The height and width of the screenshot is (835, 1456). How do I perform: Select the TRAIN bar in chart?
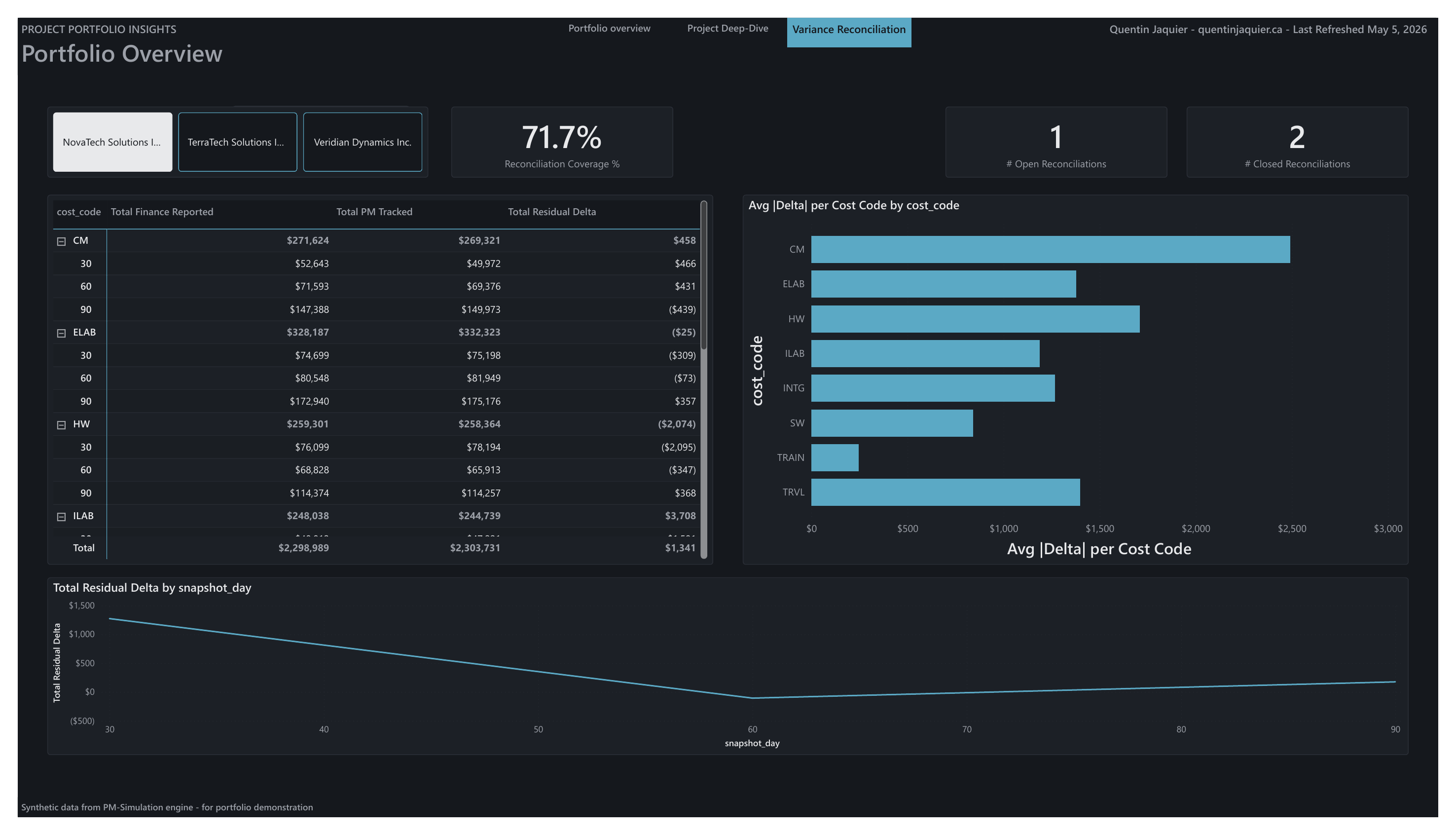(x=835, y=457)
